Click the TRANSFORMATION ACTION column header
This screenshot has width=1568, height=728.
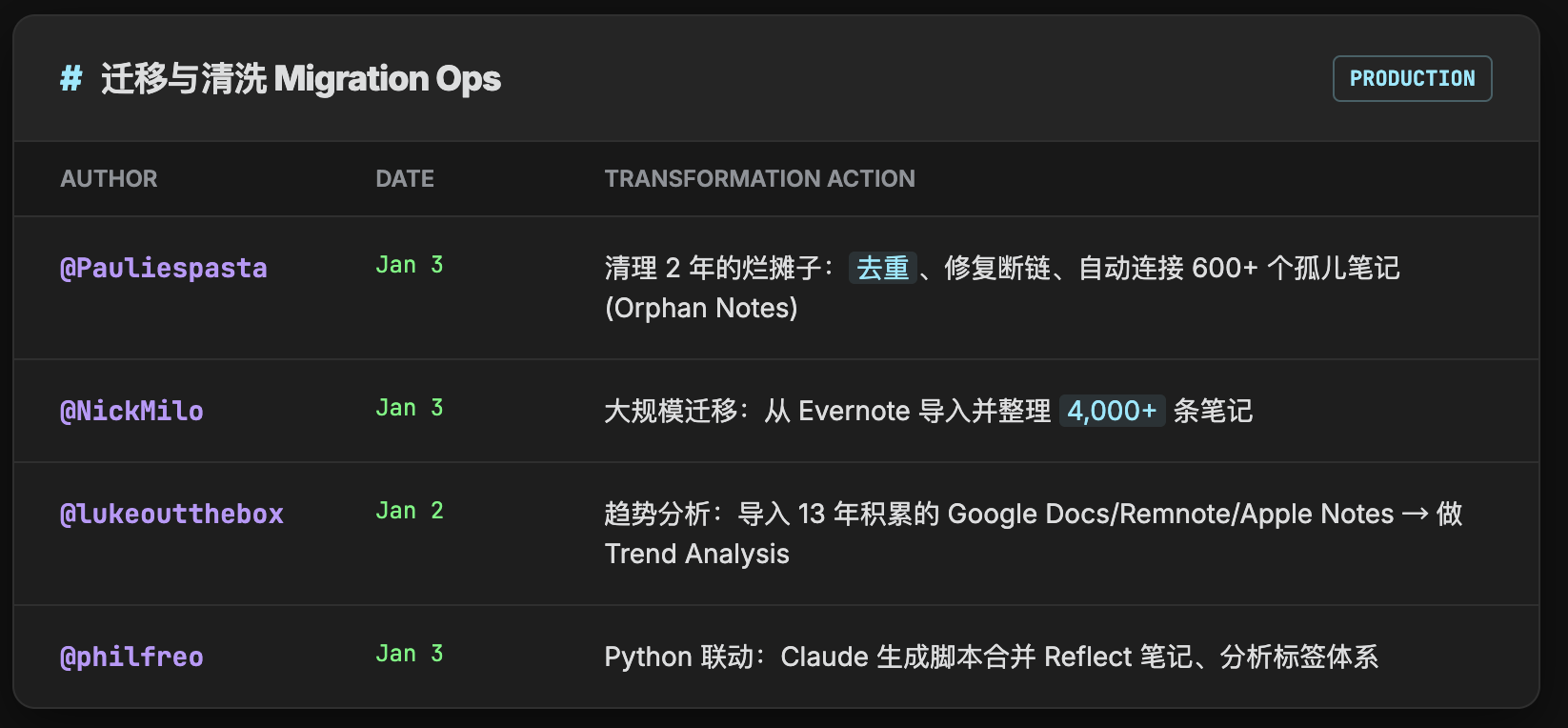[x=759, y=179]
